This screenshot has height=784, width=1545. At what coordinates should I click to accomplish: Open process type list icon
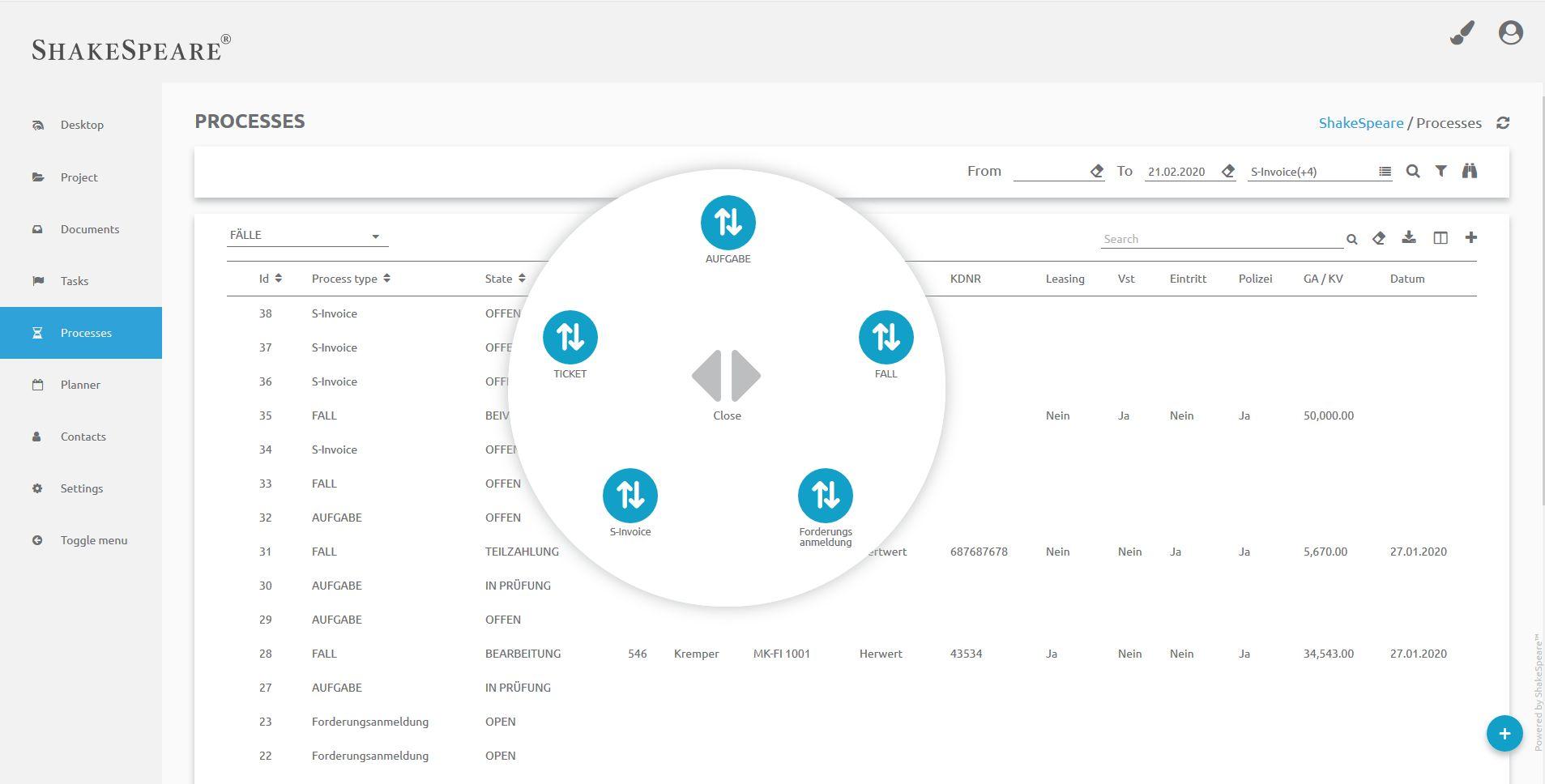point(1385,172)
